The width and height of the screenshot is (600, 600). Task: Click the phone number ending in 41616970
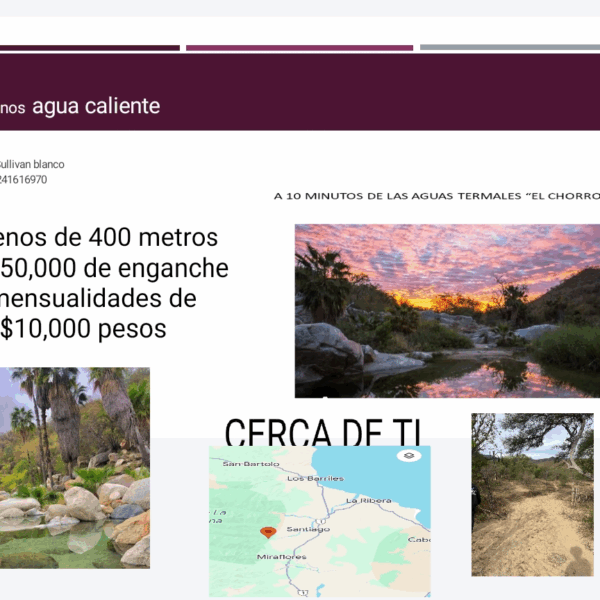(23, 179)
